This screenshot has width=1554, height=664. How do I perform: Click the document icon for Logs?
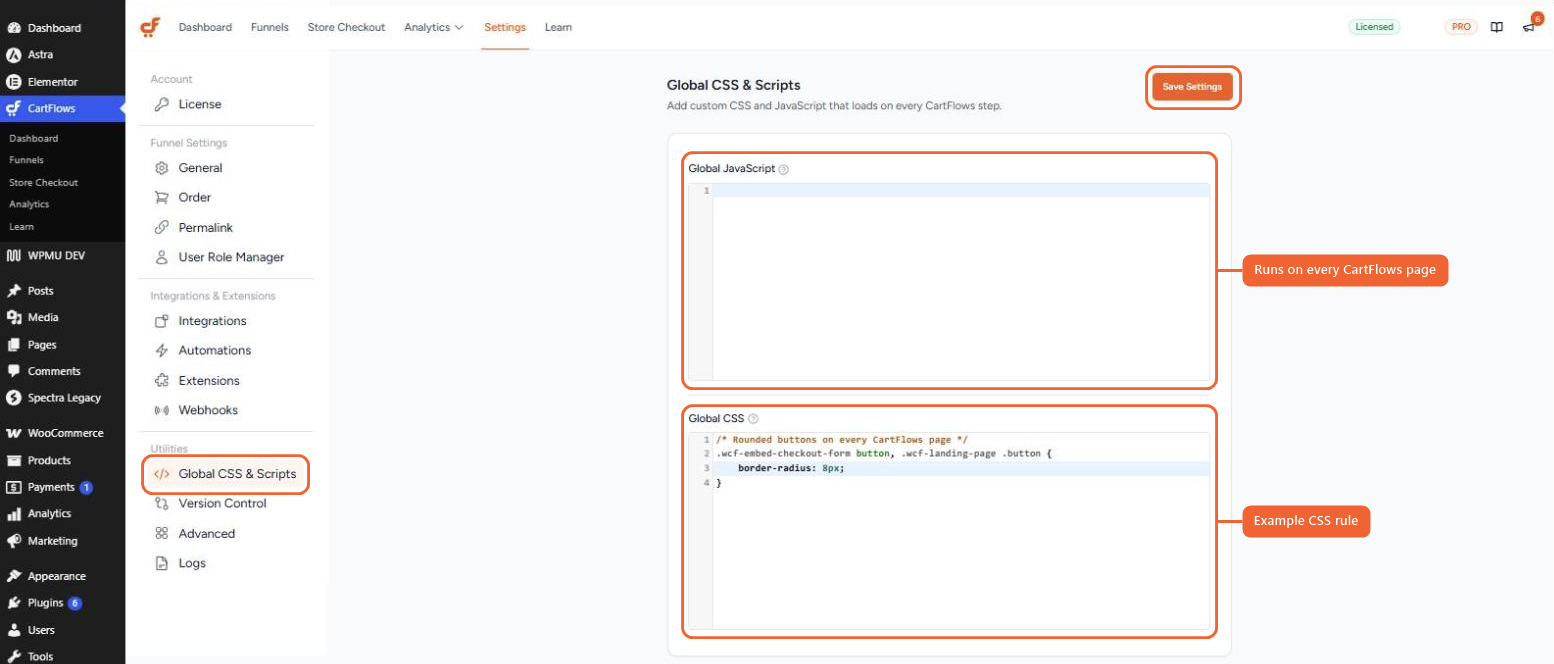(x=161, y=563)
